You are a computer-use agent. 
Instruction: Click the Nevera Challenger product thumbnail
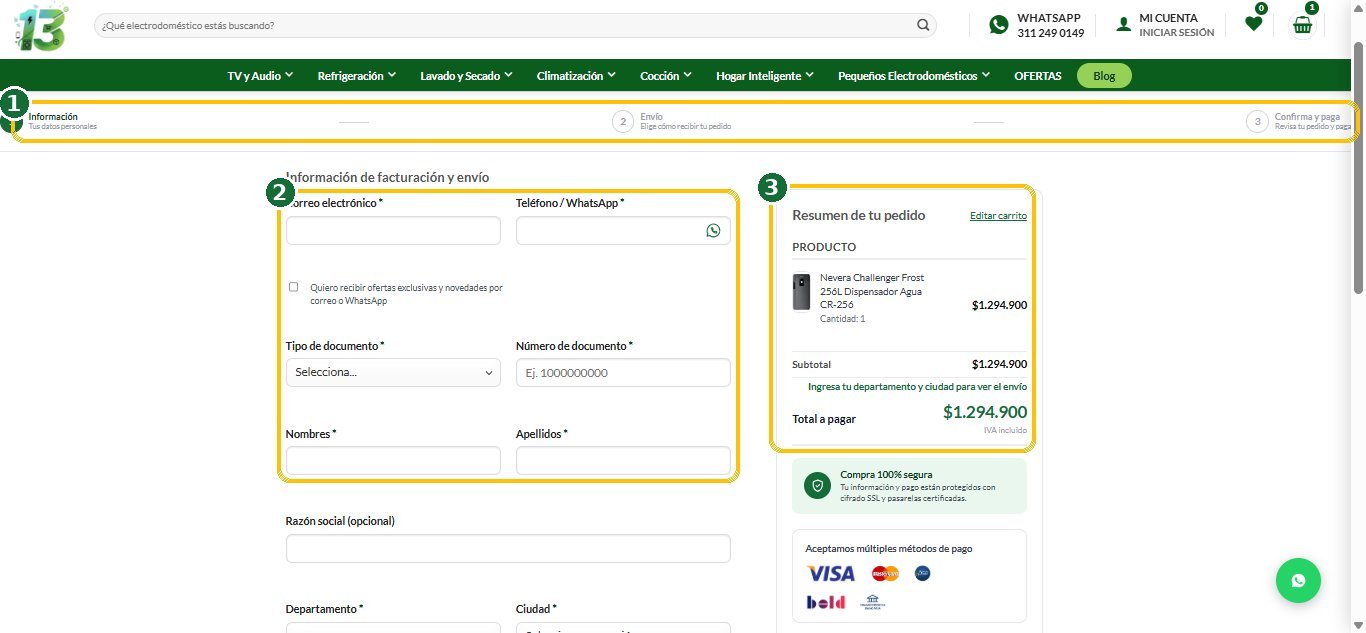[802, 292]
